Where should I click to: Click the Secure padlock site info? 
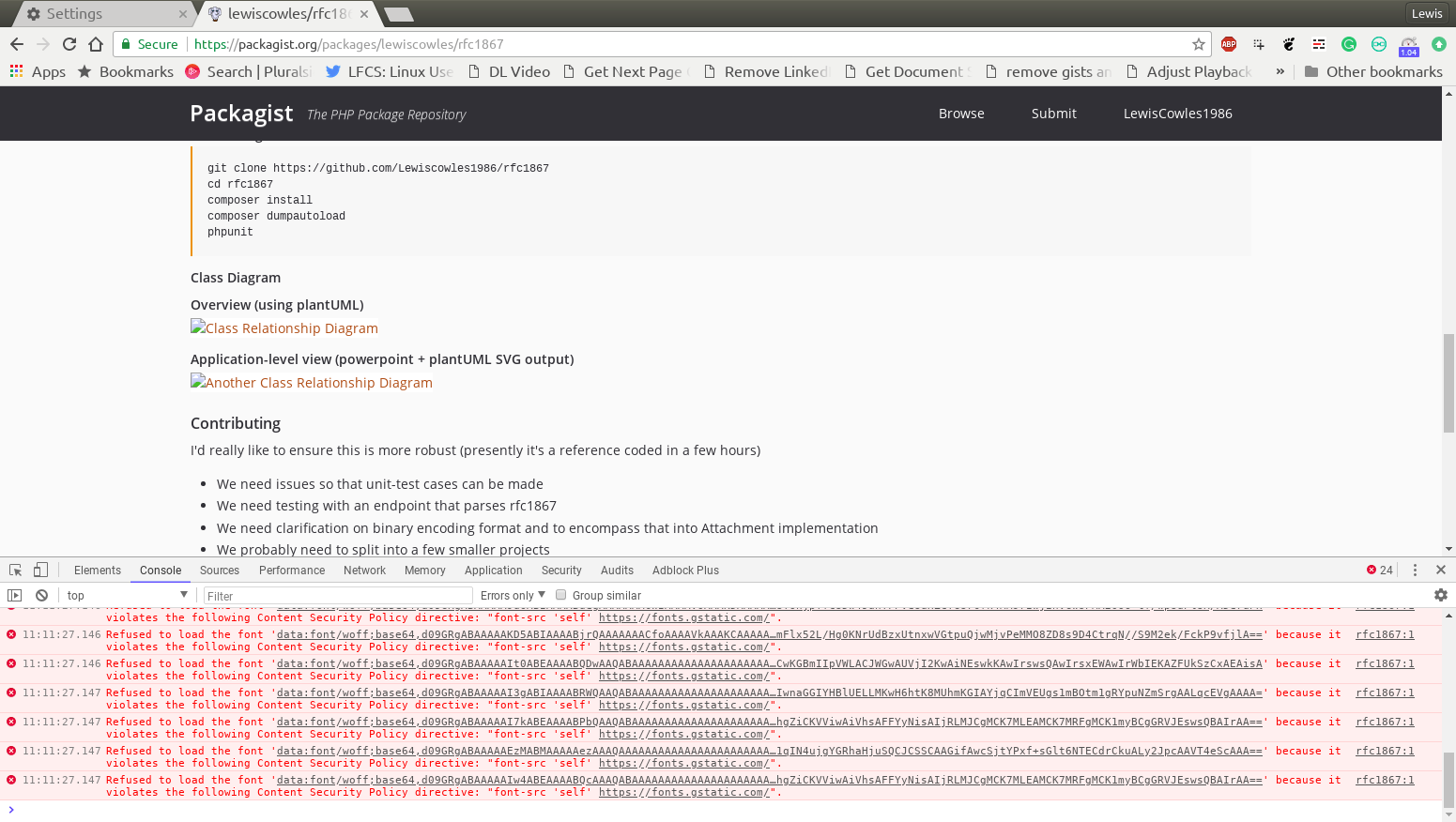pyautogui.click(x=149, y=44)
